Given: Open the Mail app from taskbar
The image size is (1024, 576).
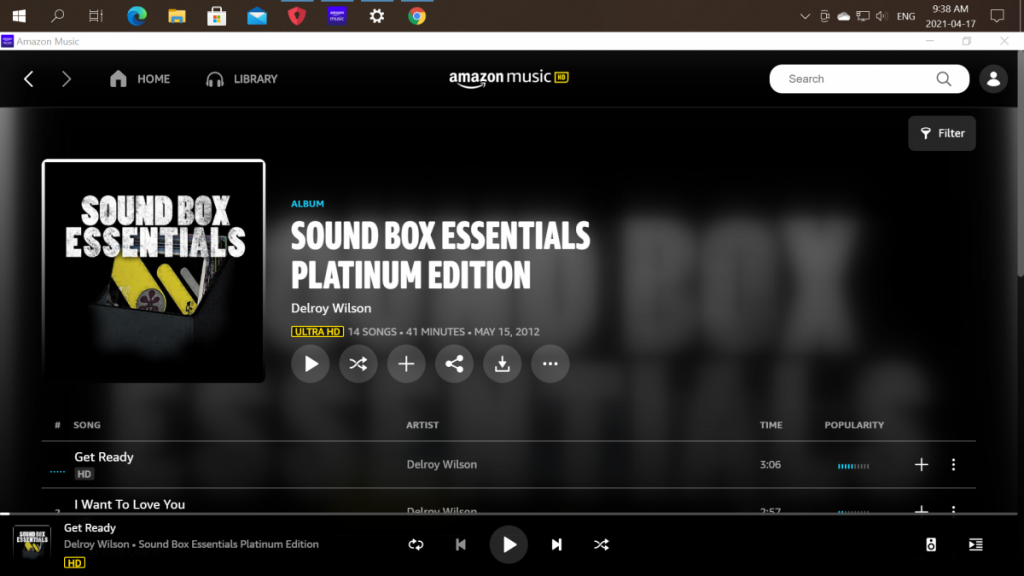Looking at the screenshot, I should point(257,16).
